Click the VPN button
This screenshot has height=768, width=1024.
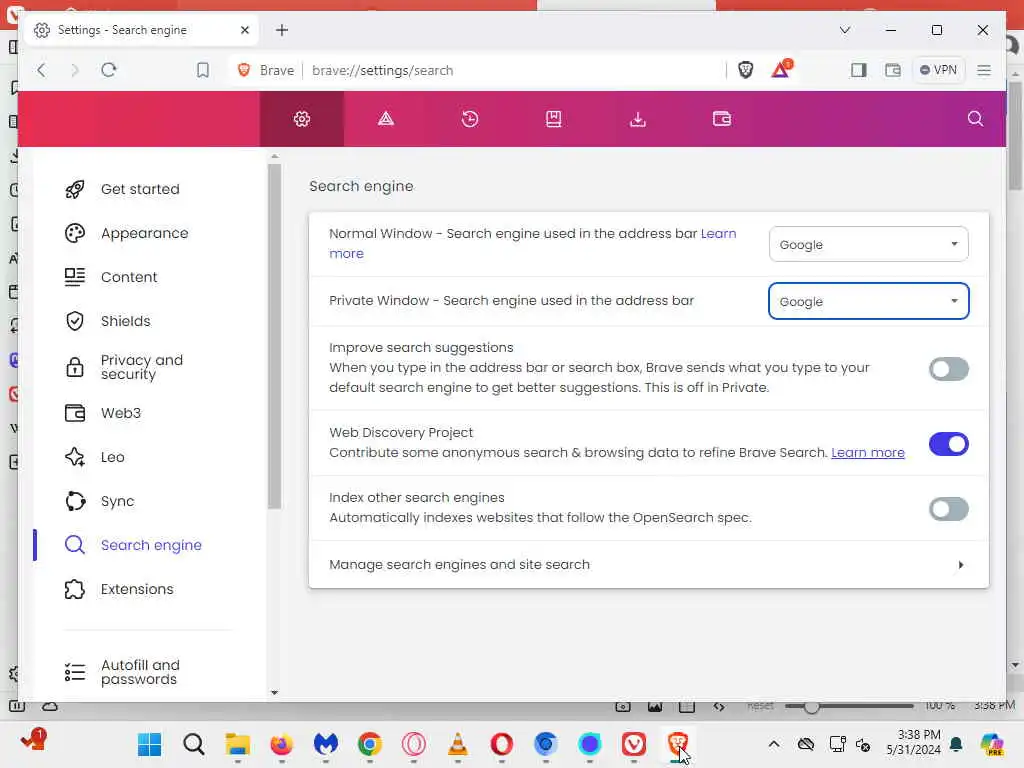(938, 70)
